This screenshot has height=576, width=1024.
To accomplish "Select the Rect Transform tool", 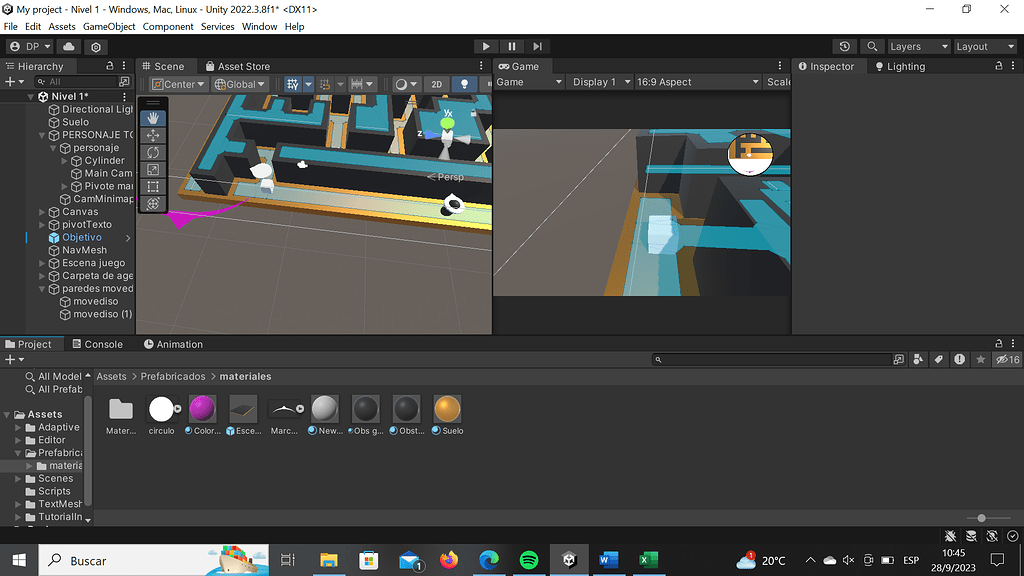I will 153,186.
